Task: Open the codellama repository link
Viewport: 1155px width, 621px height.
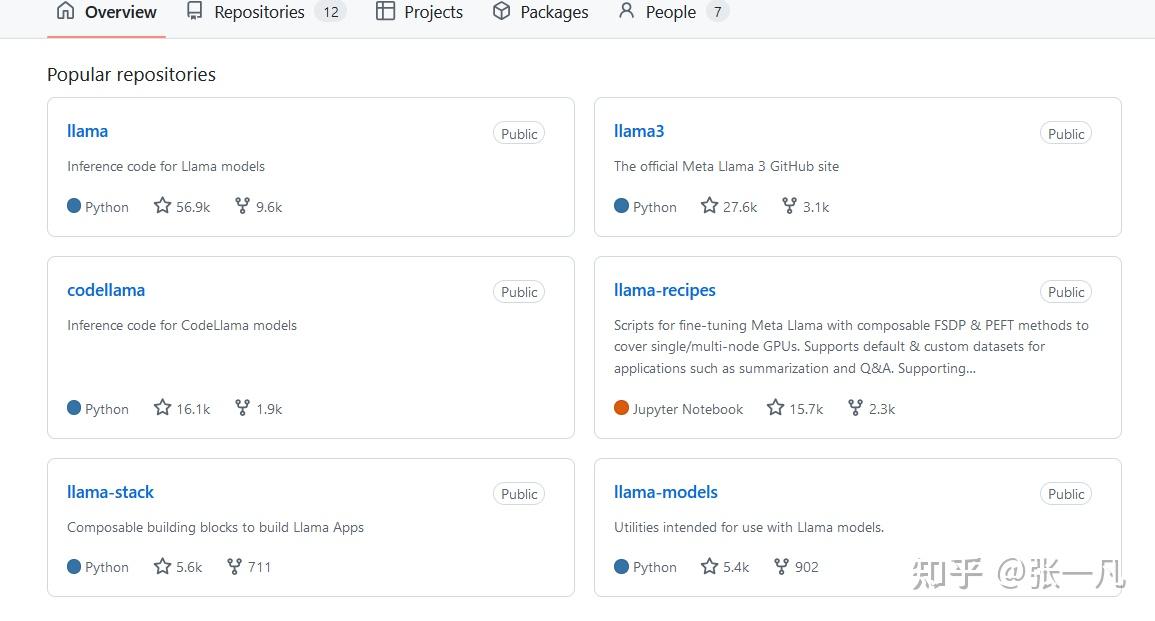Action: click(106, 290)
